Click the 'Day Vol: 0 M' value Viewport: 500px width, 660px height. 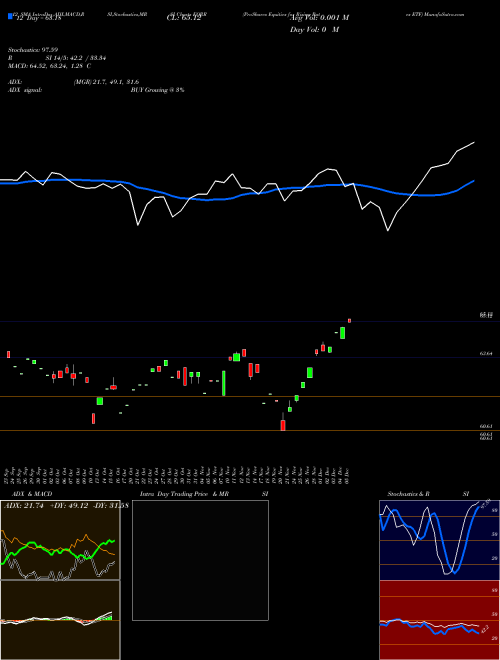pos(314,30)
